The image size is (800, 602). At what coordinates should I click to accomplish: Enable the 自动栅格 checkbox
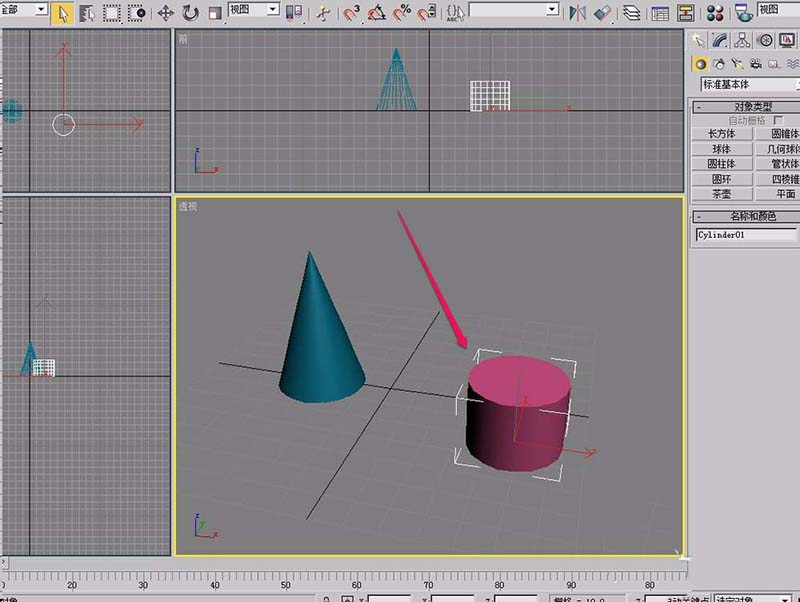click(x=779, y=120)
